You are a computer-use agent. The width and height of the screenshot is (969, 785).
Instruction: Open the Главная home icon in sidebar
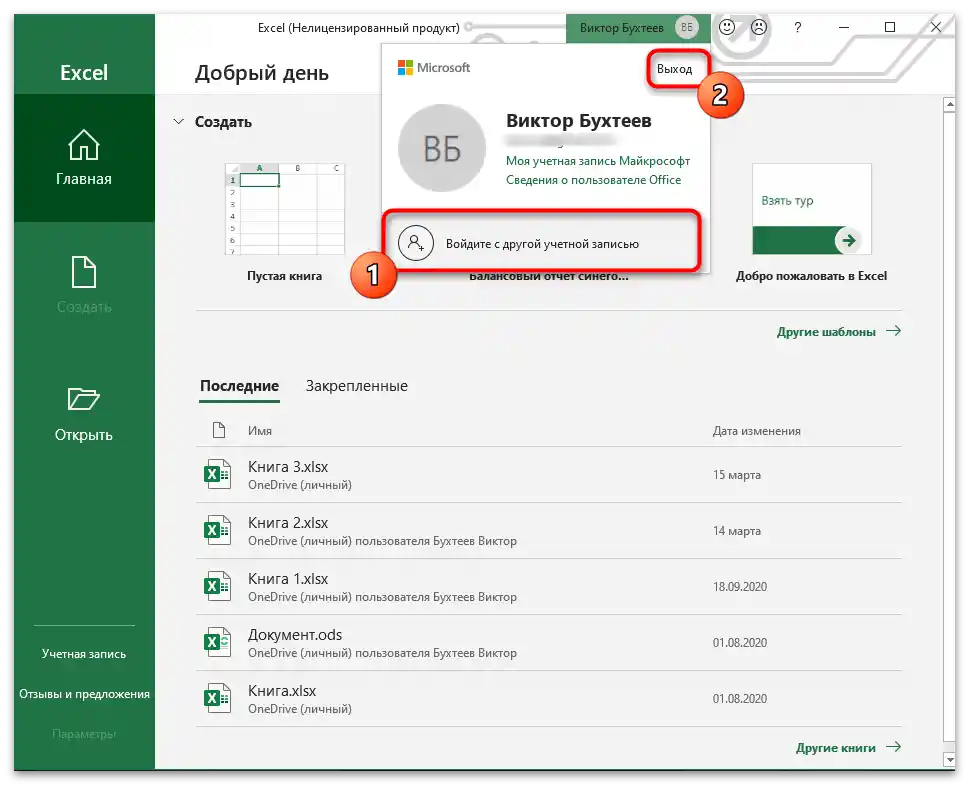(x=83, y=145)
